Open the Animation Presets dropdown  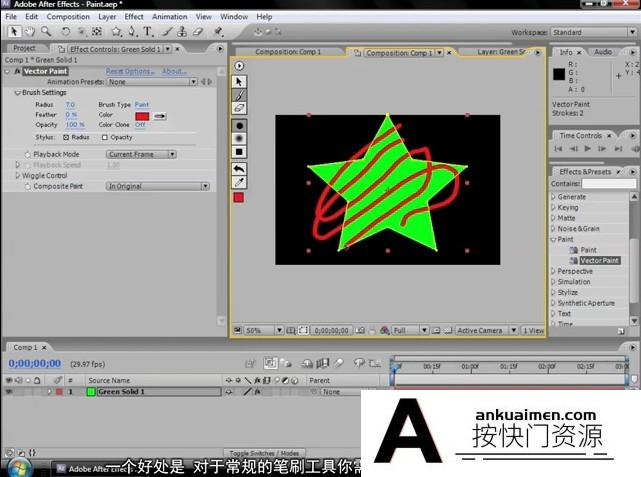click(152, 82)
